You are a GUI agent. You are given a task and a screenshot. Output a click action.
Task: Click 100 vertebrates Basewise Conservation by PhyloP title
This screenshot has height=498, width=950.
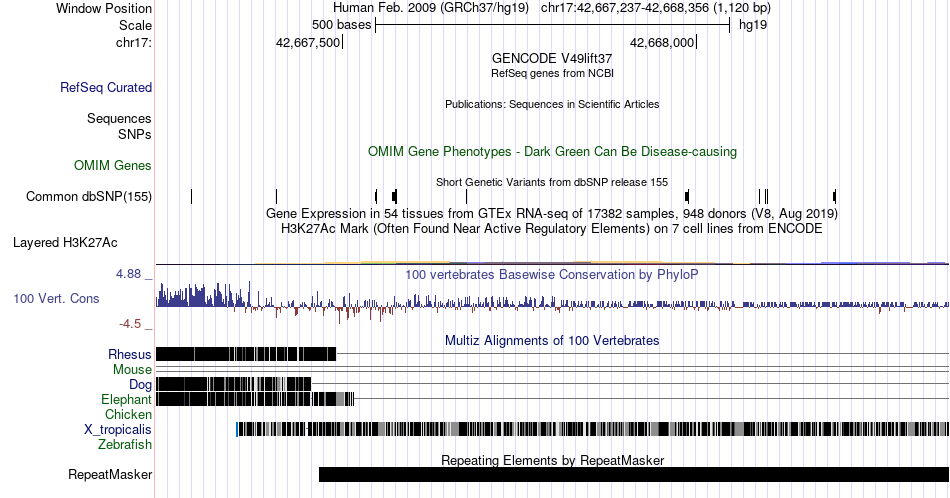(552, 274)
